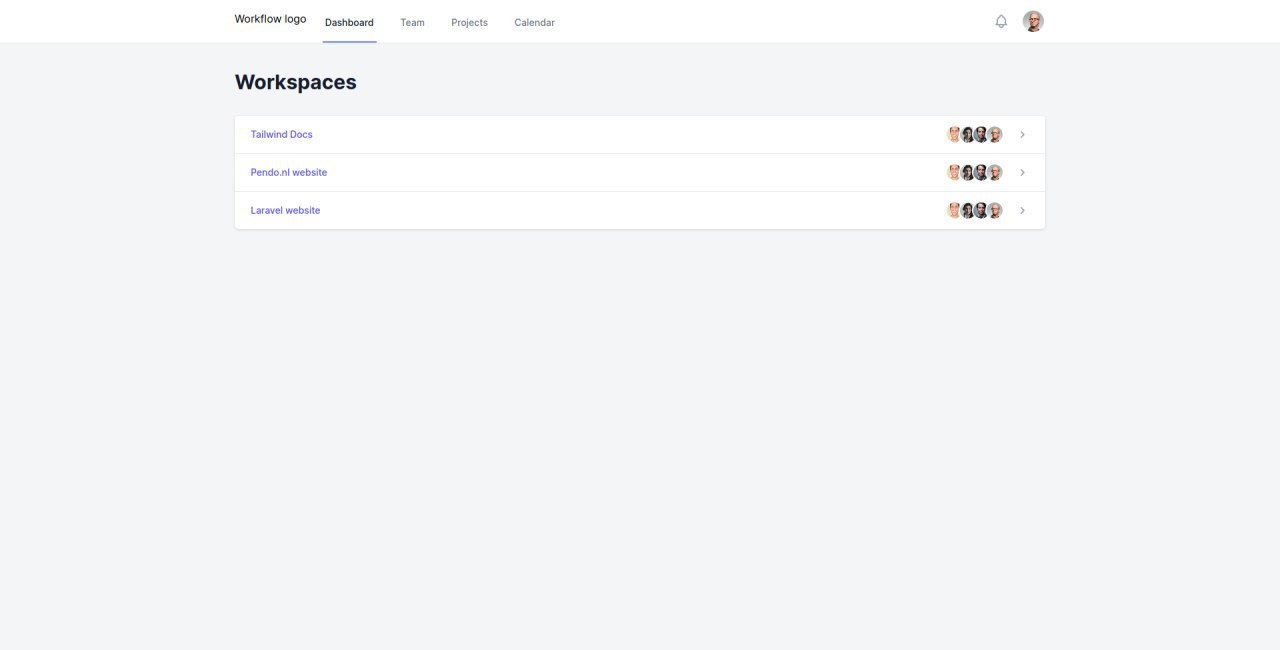Open the user profile avatar menu
The width and height of the screenshot is (1280, 650).
[x=1033, y=21]
